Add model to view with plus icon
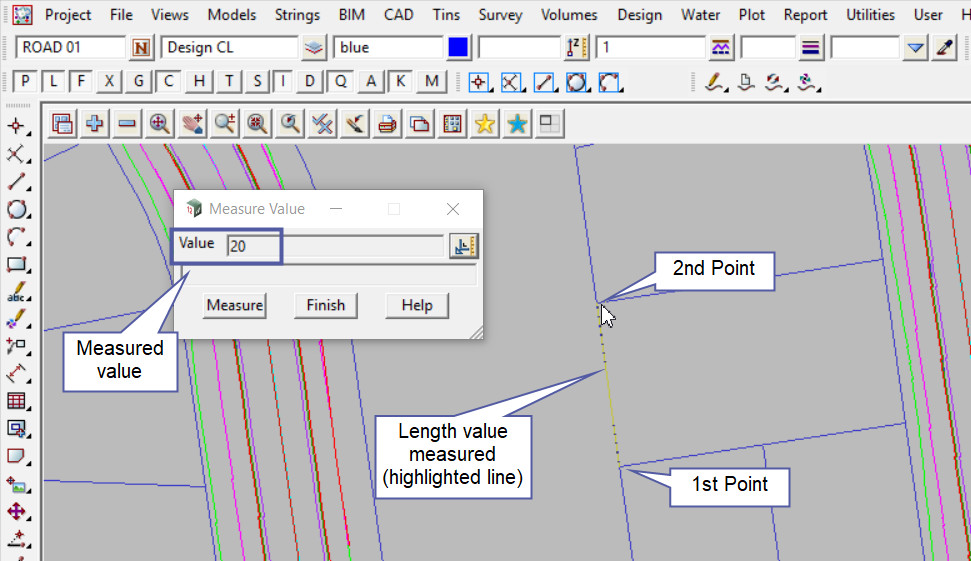Screen dimensions: 971x561 (x=94, y=124)
